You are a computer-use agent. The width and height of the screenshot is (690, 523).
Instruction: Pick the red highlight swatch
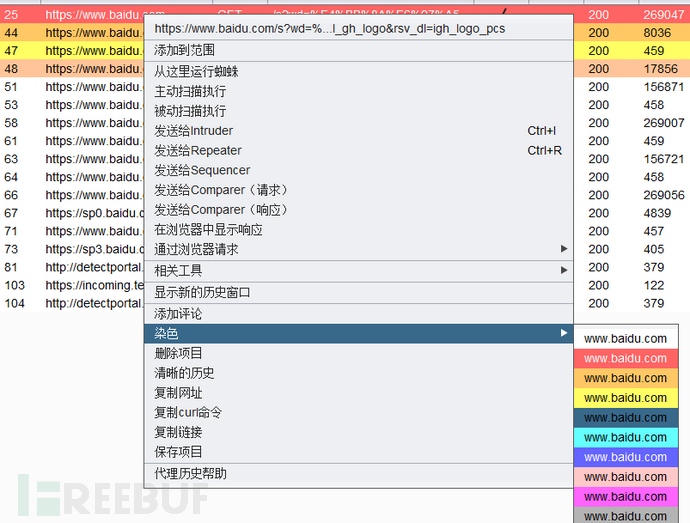point(626,358)
